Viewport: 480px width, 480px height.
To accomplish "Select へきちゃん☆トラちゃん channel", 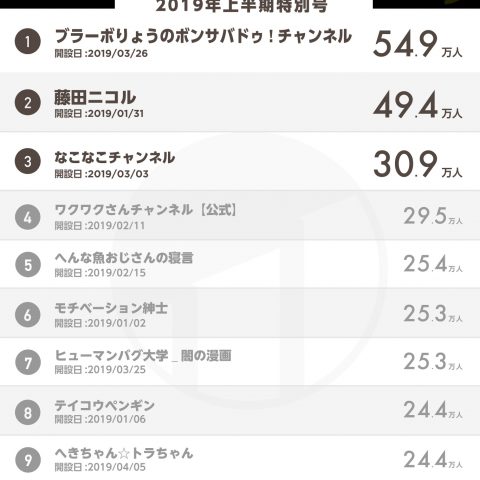I will click(124, 453).
